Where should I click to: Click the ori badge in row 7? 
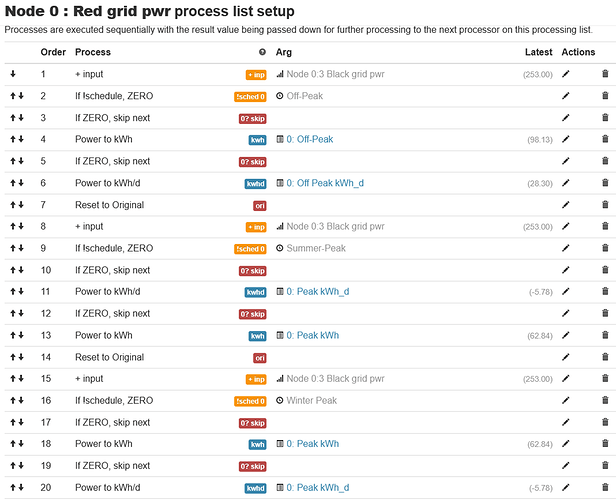click(x=260, y=205)
